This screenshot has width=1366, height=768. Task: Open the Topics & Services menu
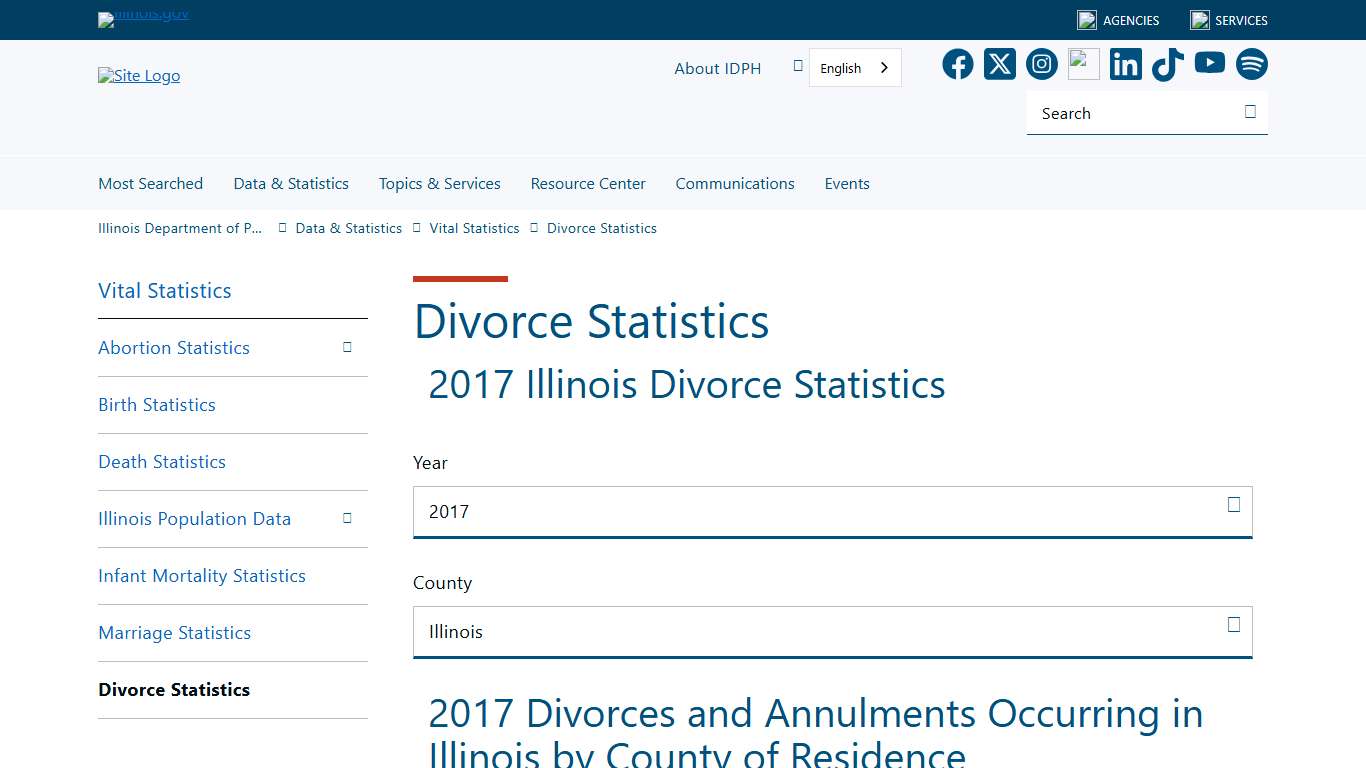coord(439,183)
